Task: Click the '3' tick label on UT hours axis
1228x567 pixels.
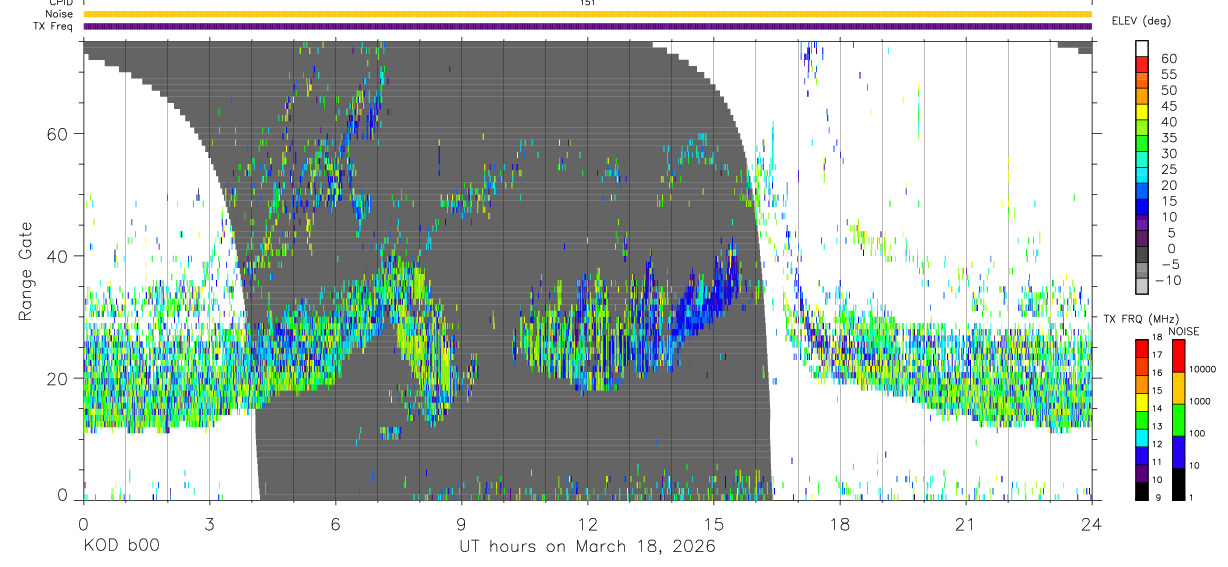Action: [209, 523]
